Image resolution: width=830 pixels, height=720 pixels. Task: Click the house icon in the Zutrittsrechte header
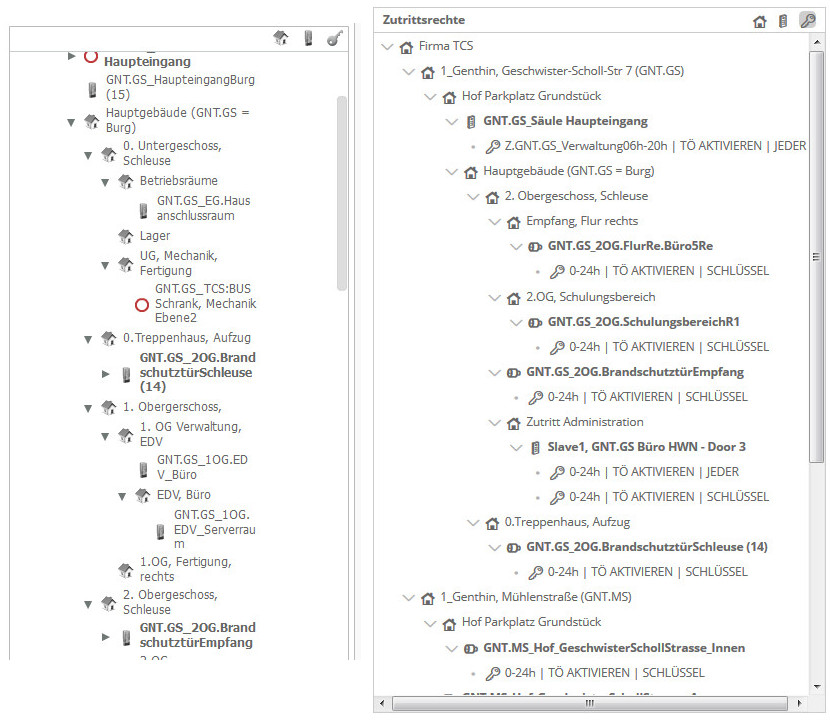(x=760, y=20)
